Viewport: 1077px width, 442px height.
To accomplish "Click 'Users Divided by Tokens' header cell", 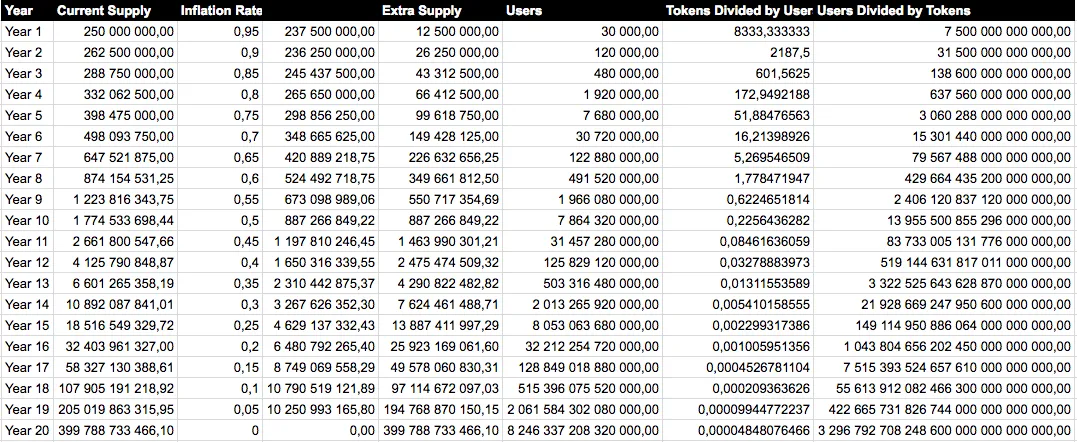I will (944, 11).
